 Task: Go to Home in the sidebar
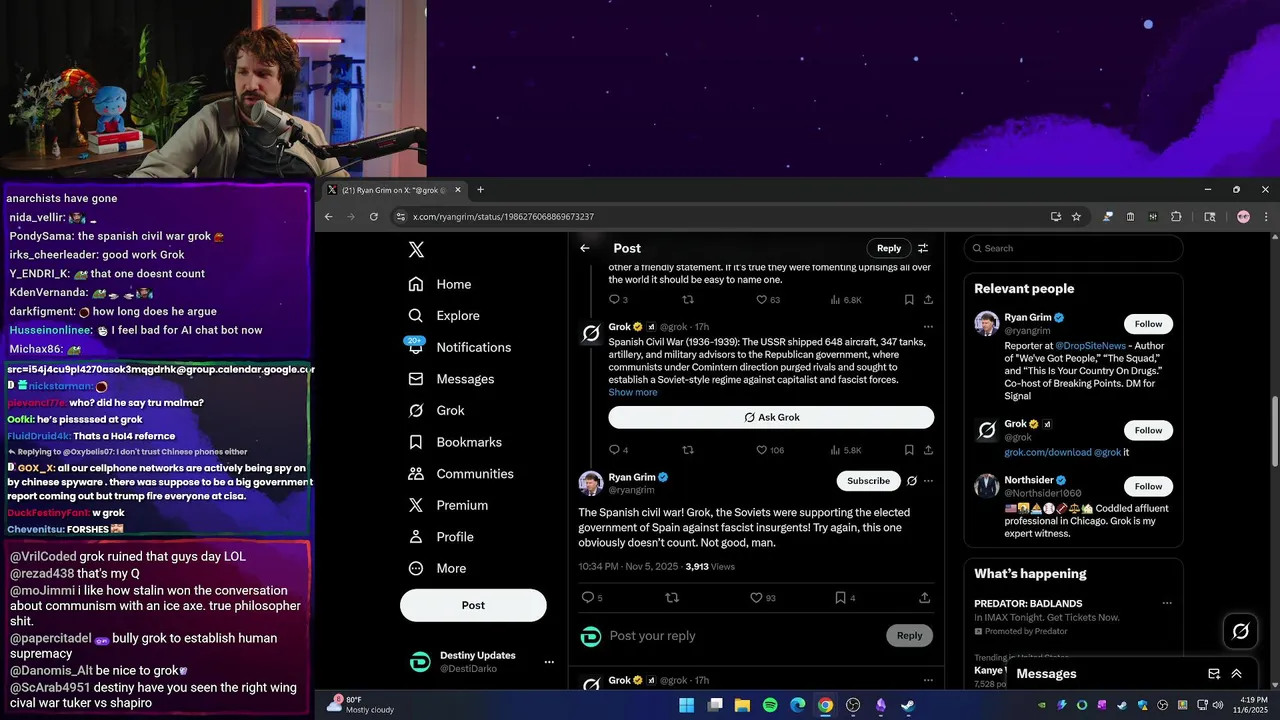click(x=440, y=284)
